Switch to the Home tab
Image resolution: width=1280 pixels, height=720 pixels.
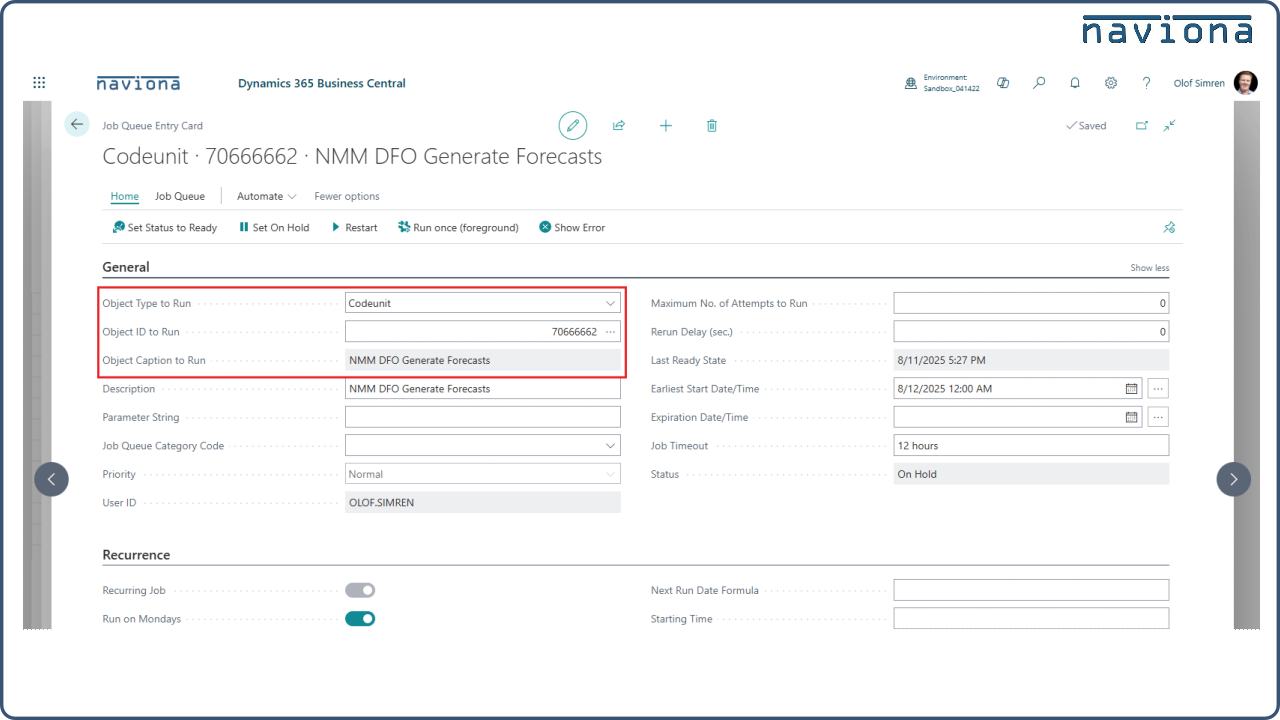[125, 196]
